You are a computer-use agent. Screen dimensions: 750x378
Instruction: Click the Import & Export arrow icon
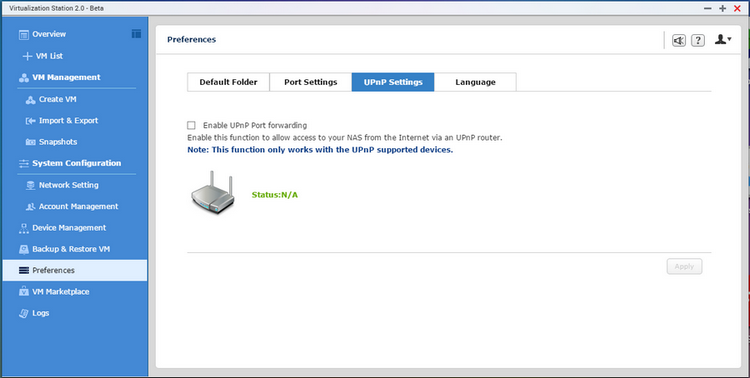pyautogui.click(x=30, y=121)
